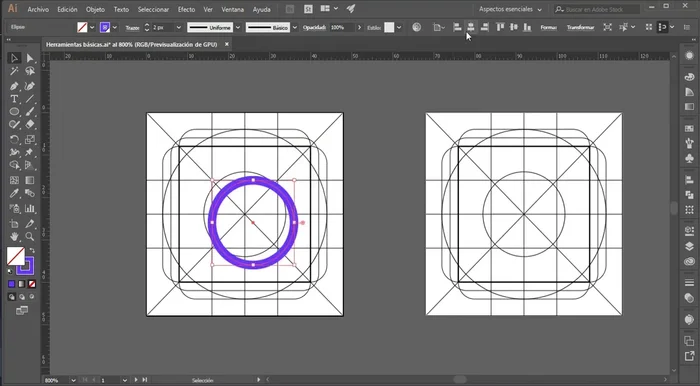This screenshot has width=700, height=386.
Task: Enable Draw Inside mode
Action: coord(32,297)
